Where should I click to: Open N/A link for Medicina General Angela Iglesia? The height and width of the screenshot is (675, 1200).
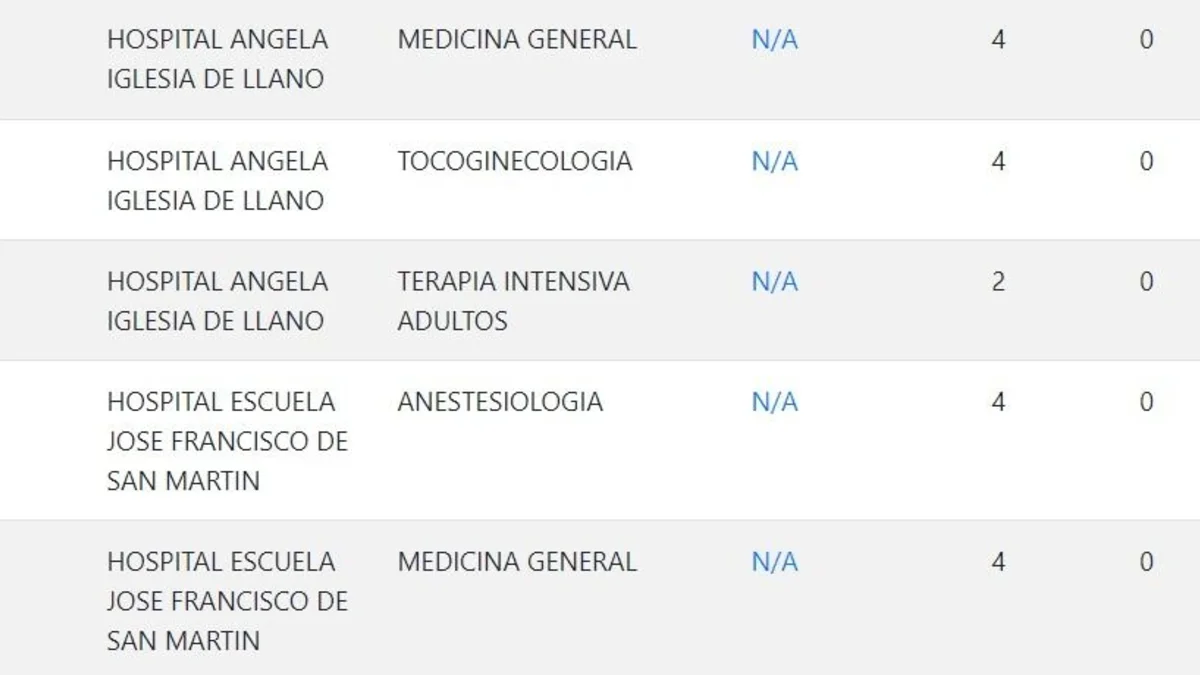click(775, 41)
